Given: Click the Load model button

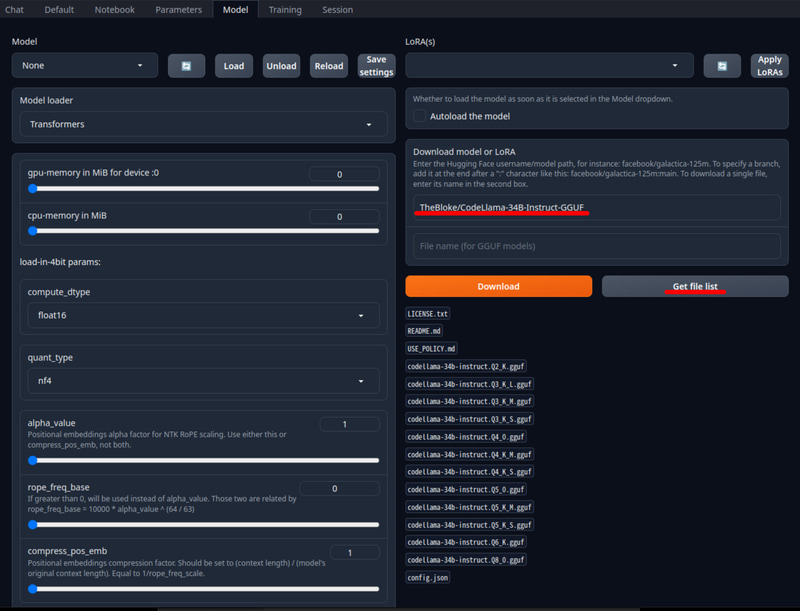Looking at the screenshot, I should (234, 66).
